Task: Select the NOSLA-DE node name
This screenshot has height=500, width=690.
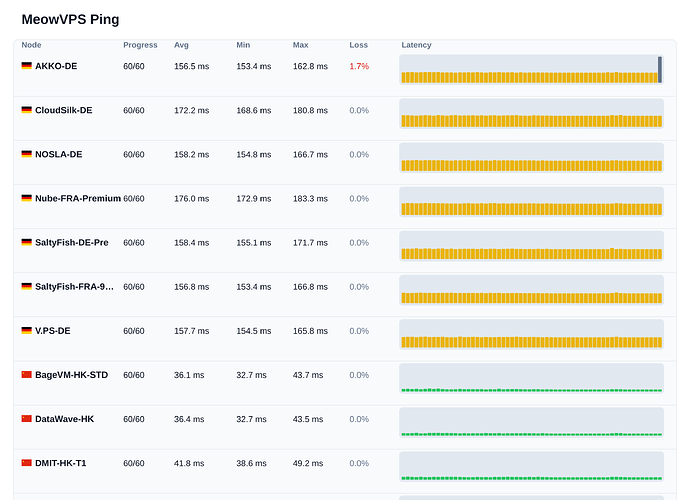Action: tap(59, 154)
